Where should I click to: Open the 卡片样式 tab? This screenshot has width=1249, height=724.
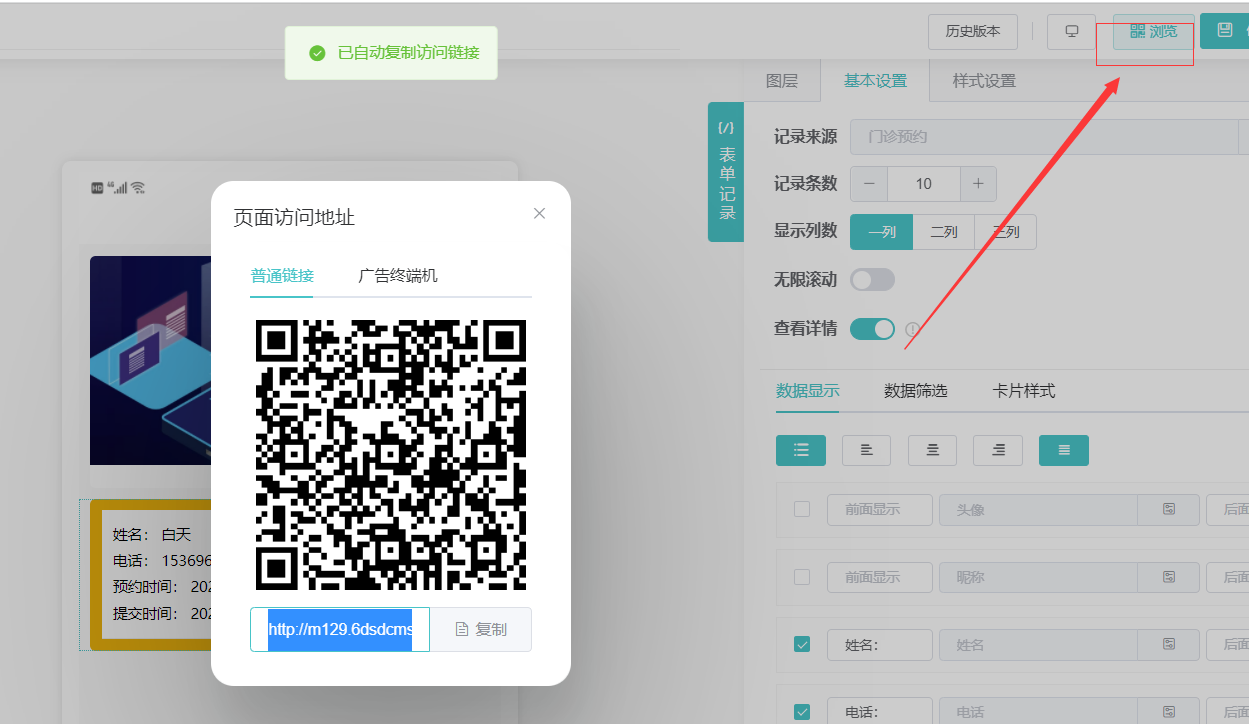coord(1024,391)
